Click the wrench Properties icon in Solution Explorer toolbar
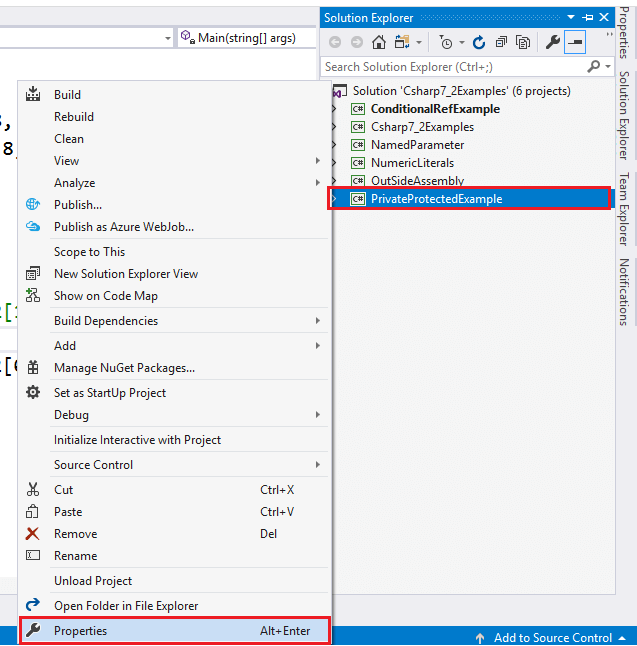The image size is (637, 646). click(x=553, y=42)
